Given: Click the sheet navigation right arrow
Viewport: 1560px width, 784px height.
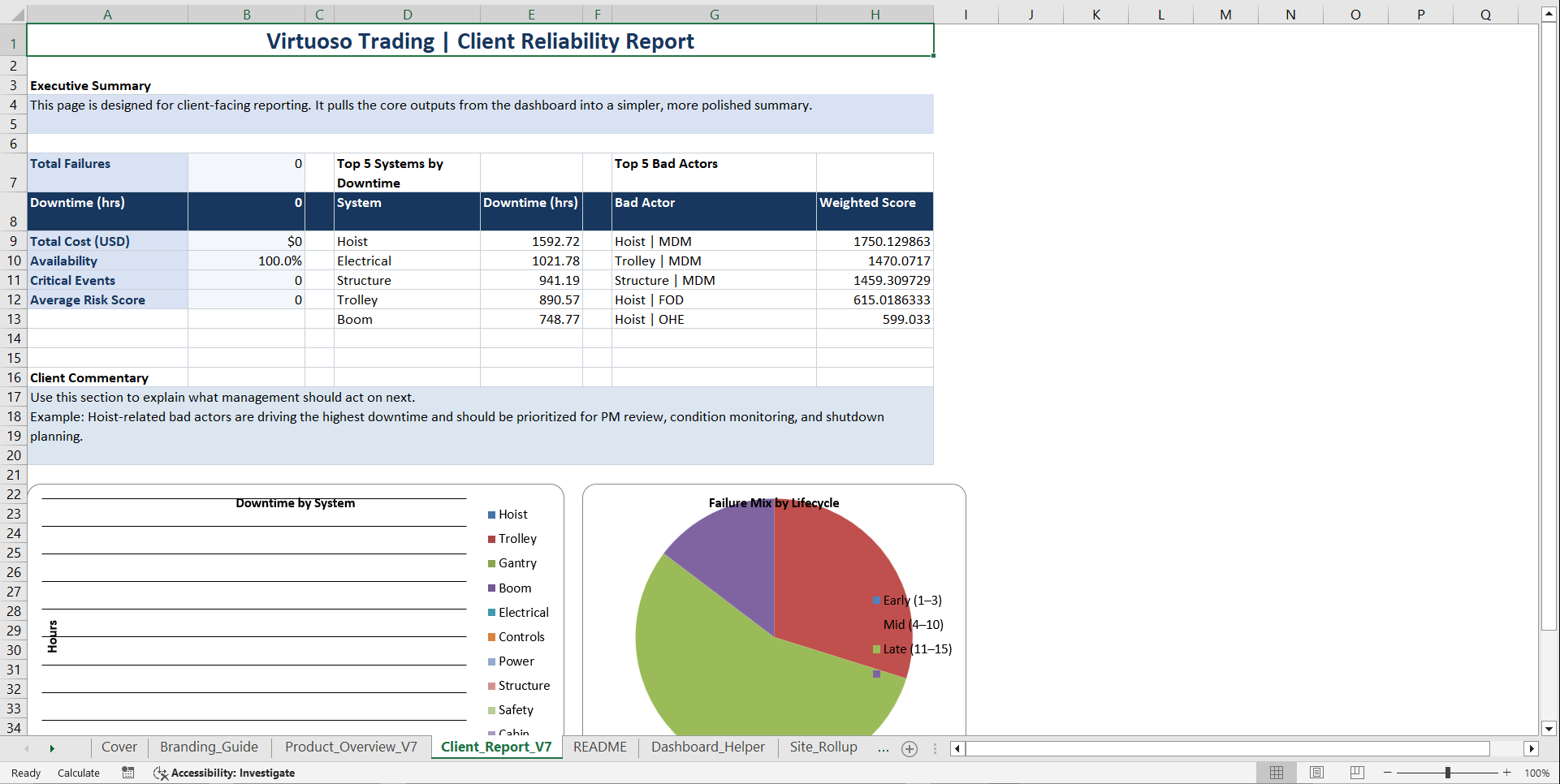Looking at the screenshot, I should click(52, 749).
